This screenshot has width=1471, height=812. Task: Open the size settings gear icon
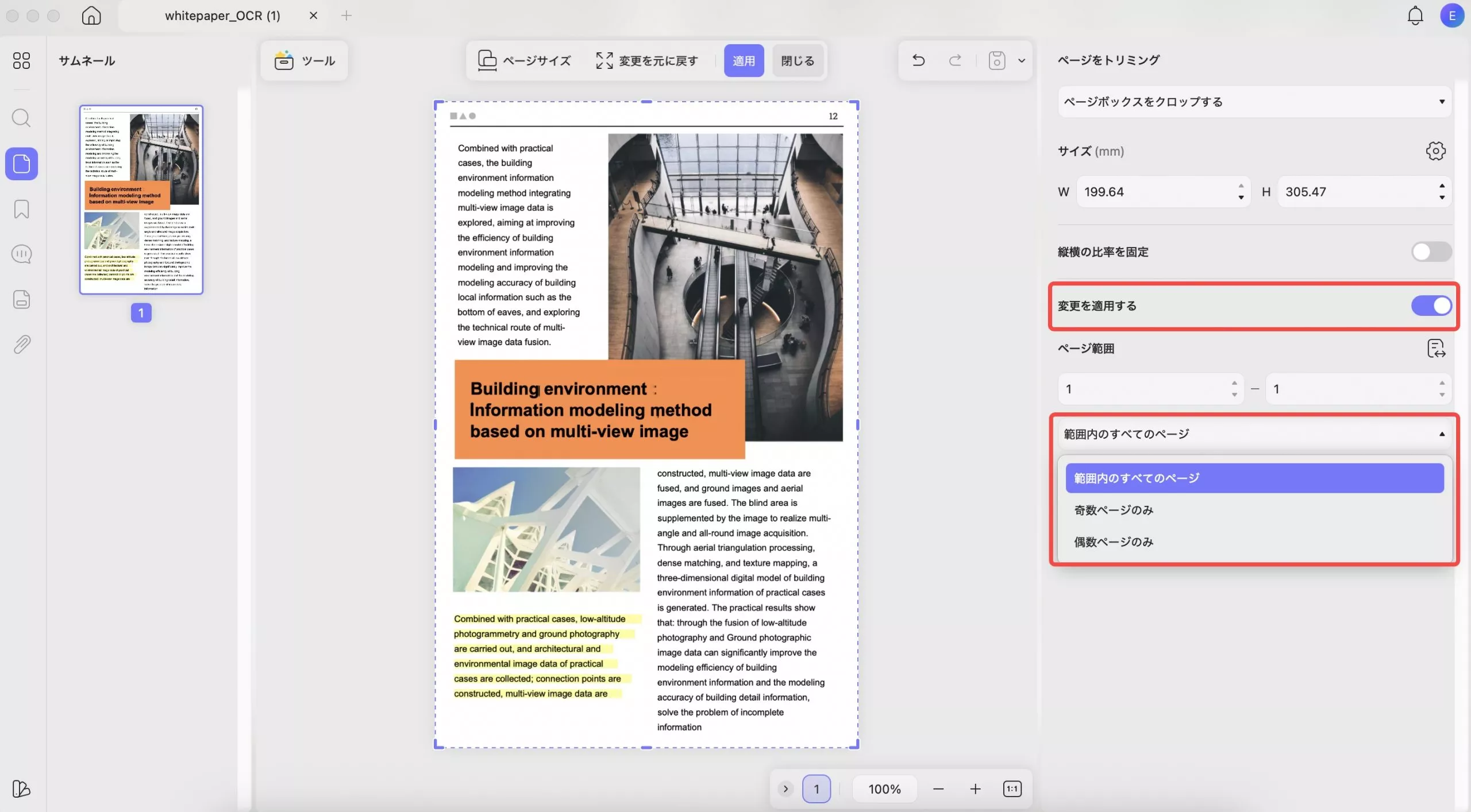click(x=1435, y=150)
